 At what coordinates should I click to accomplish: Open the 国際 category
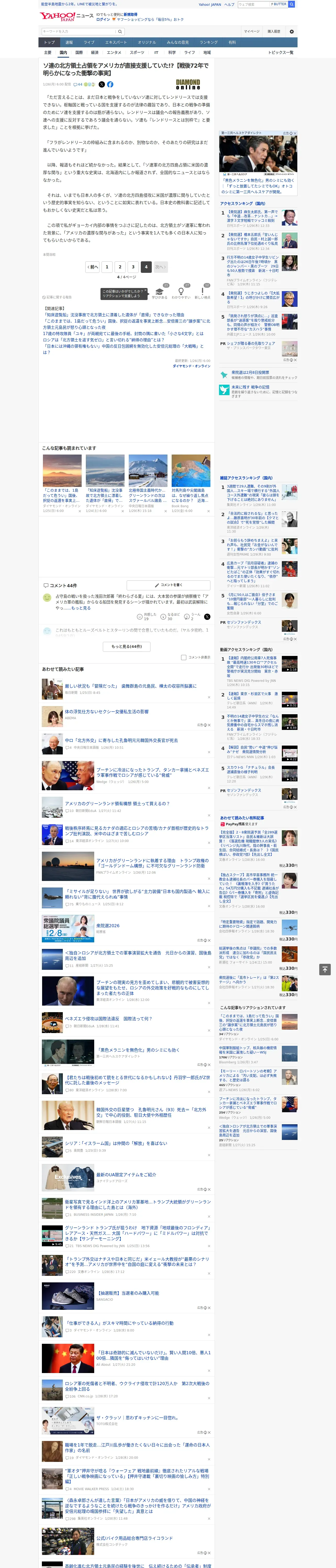pyautogui.click(x=79, y=52)
